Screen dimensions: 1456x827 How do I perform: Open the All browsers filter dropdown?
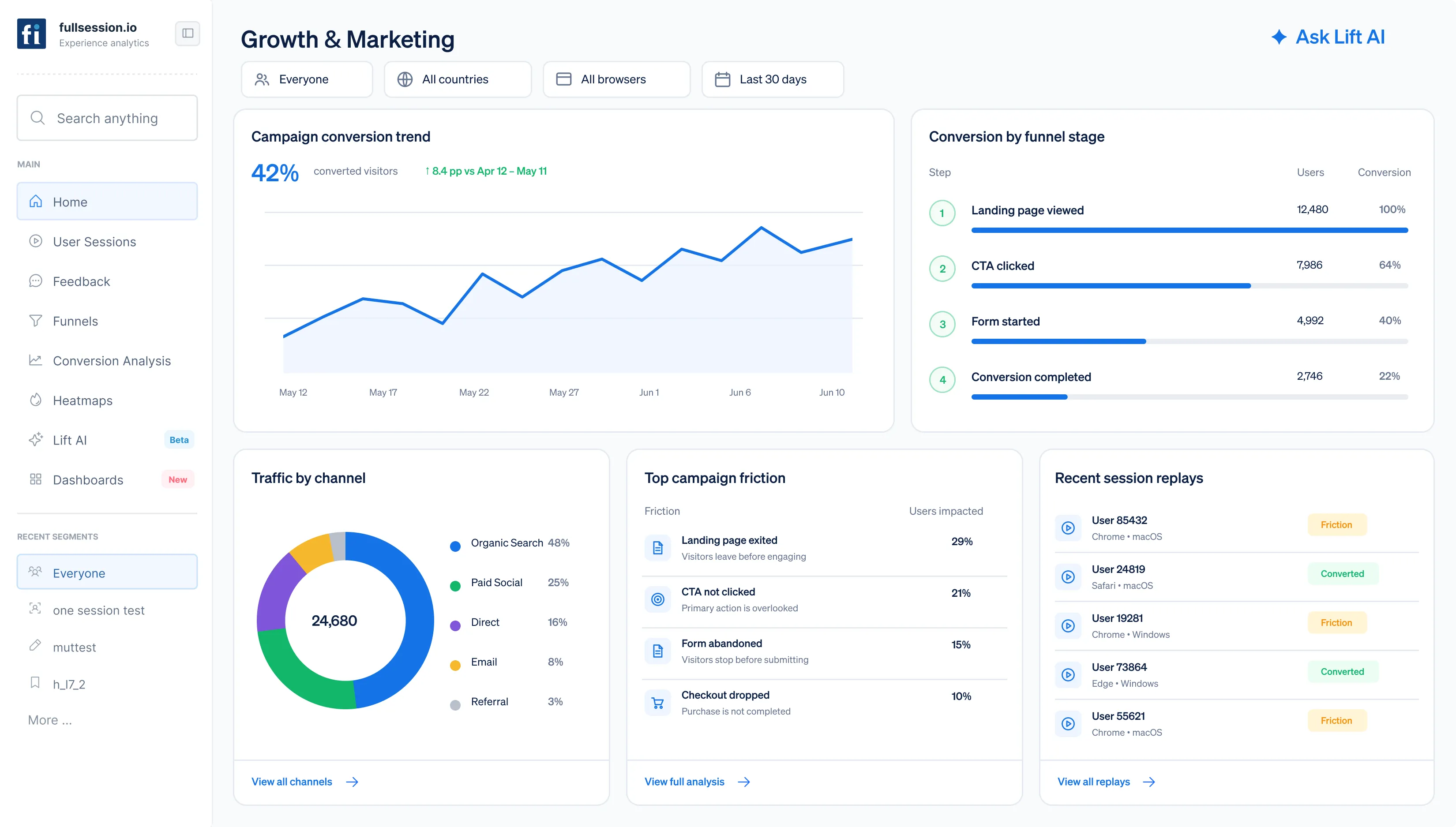pyautogui.click(x=616, y=79)
